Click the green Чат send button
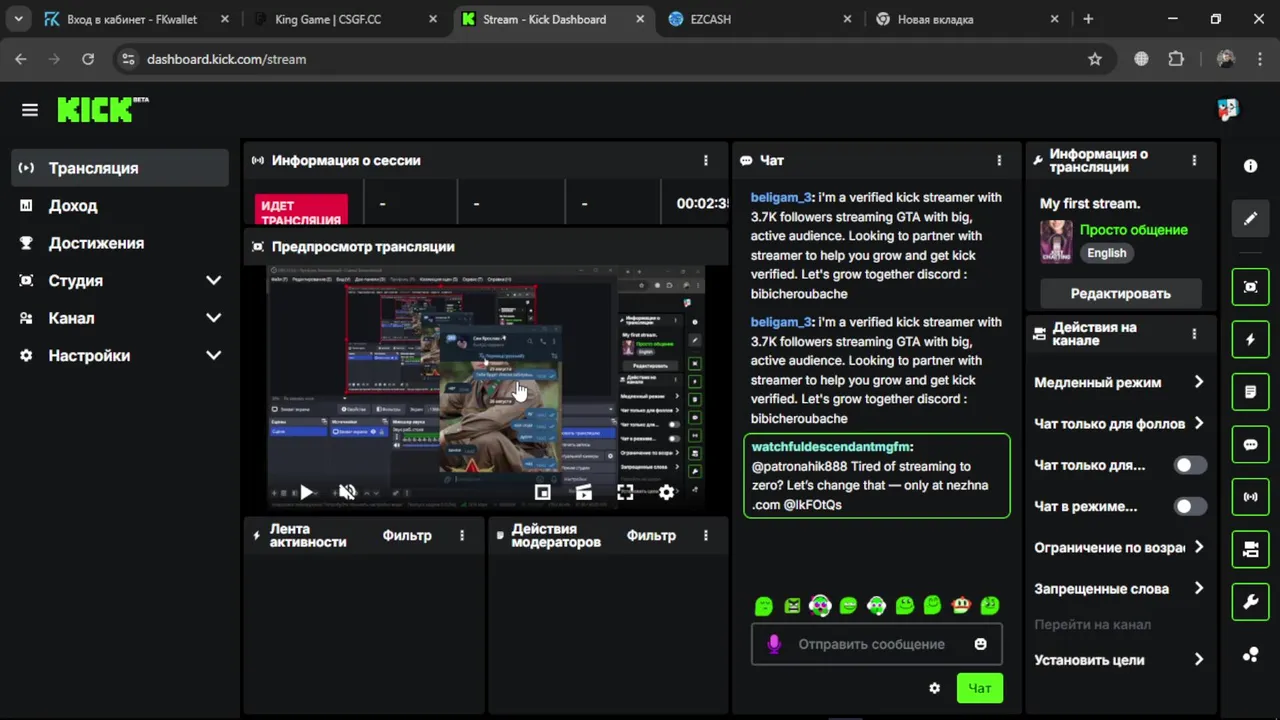Screen dimensions: 1280x720 [x=980, y=688]
